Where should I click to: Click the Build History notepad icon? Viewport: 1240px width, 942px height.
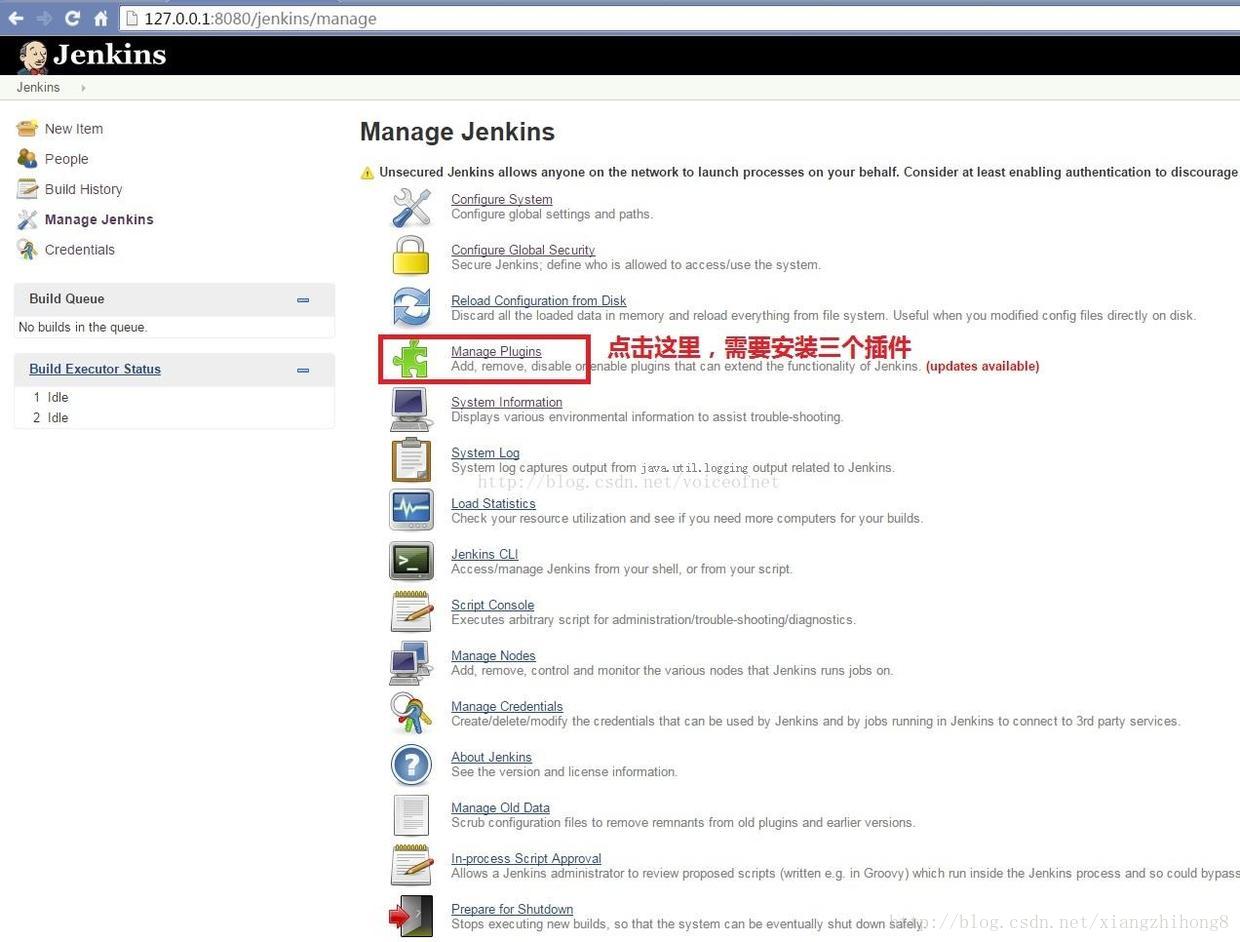[27, 188]
